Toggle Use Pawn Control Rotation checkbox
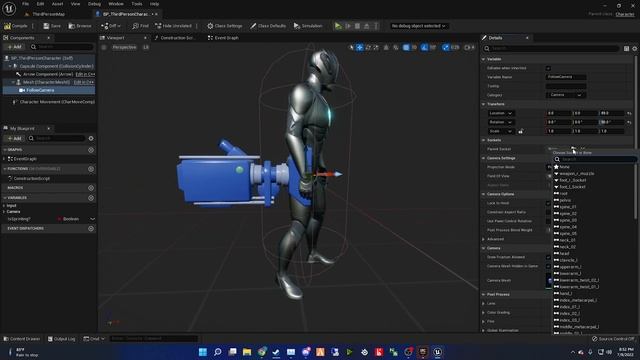Viewport: 640px width, 360px height. 549,221
